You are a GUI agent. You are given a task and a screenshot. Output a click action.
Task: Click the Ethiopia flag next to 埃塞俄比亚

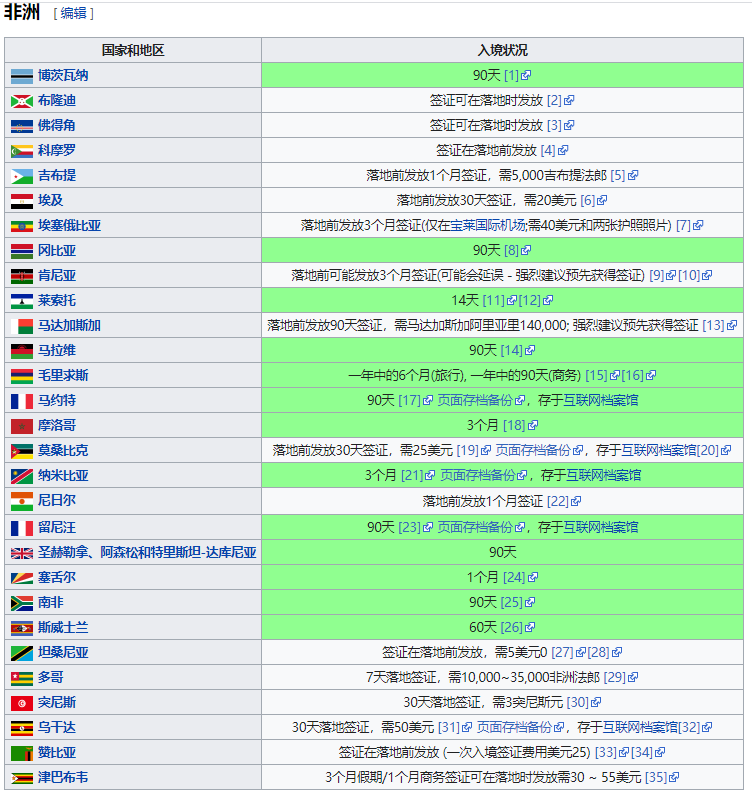tap(22, 226)
